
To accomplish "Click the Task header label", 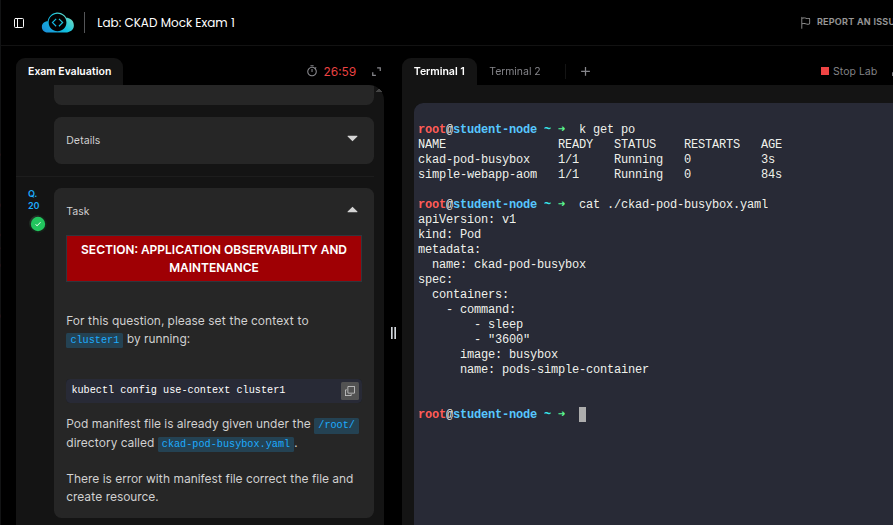I will click(78, 211).
